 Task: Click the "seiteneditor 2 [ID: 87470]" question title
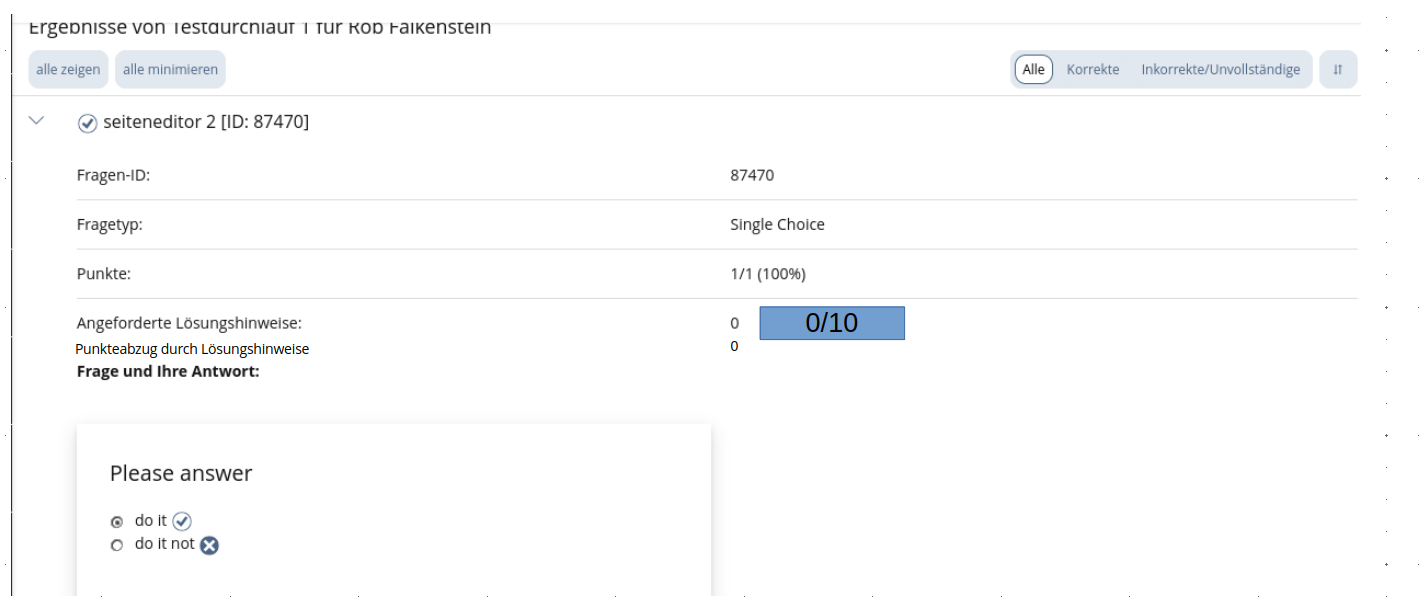coord(206,122)
